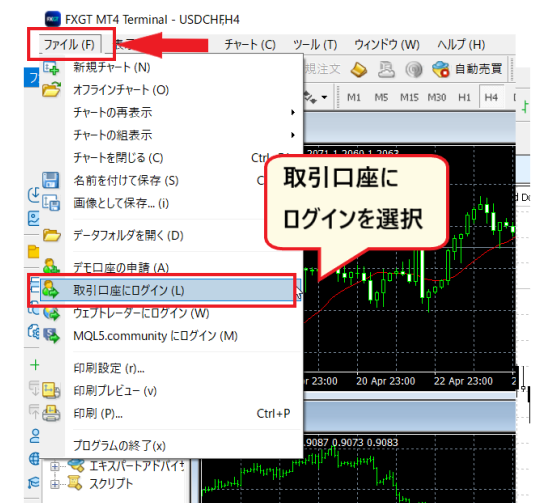546x503 pixels.
Task: Open データフォルダを開く (D)
Action: pyautogui.click(x=128, y=236)
